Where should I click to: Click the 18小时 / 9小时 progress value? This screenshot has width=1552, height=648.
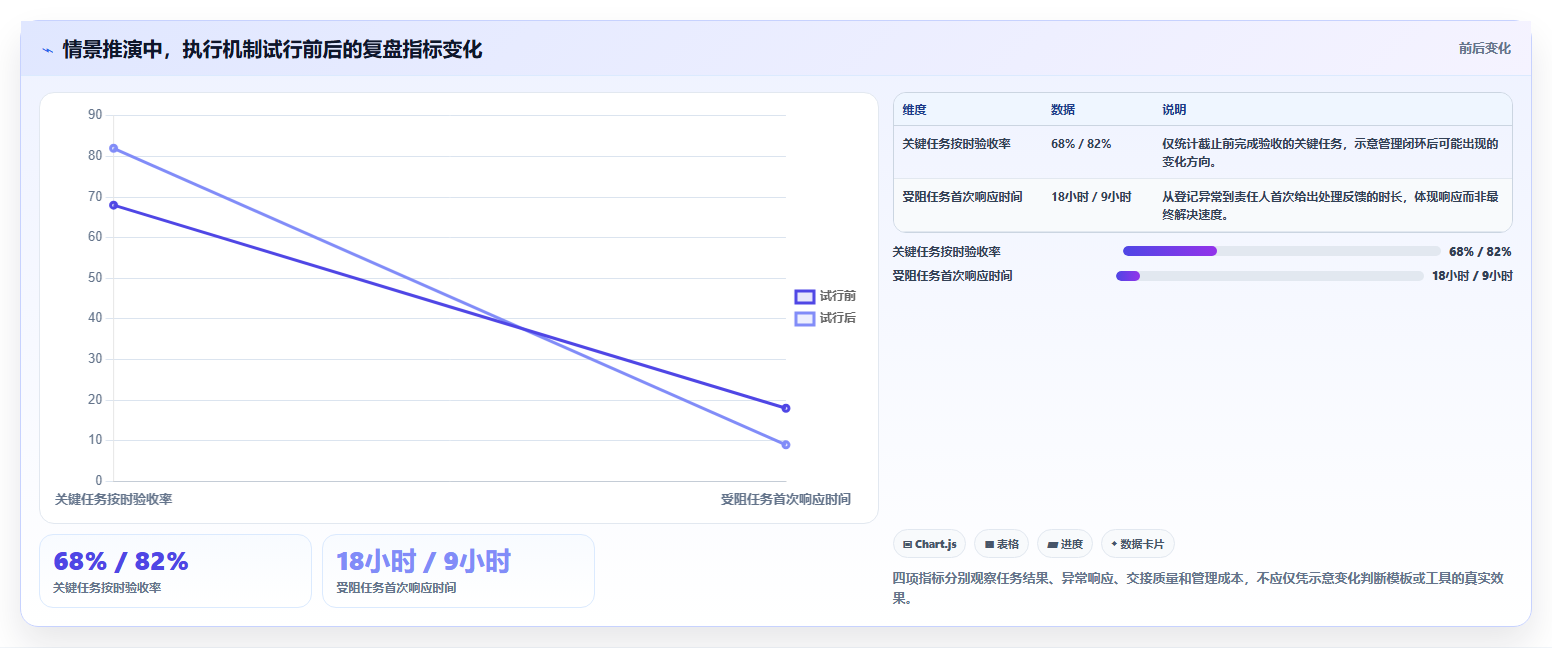(1472, 276)
